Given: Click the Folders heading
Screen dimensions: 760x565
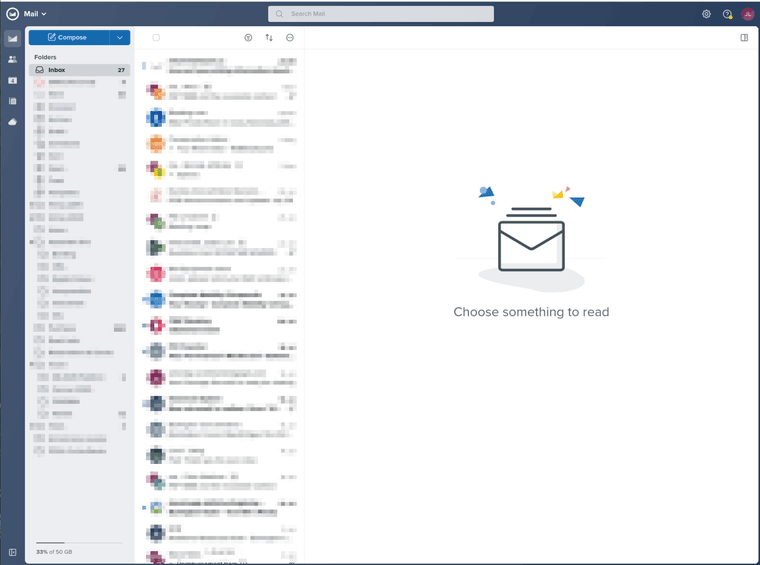Looking at the screenshot, I should click(45, 57).
